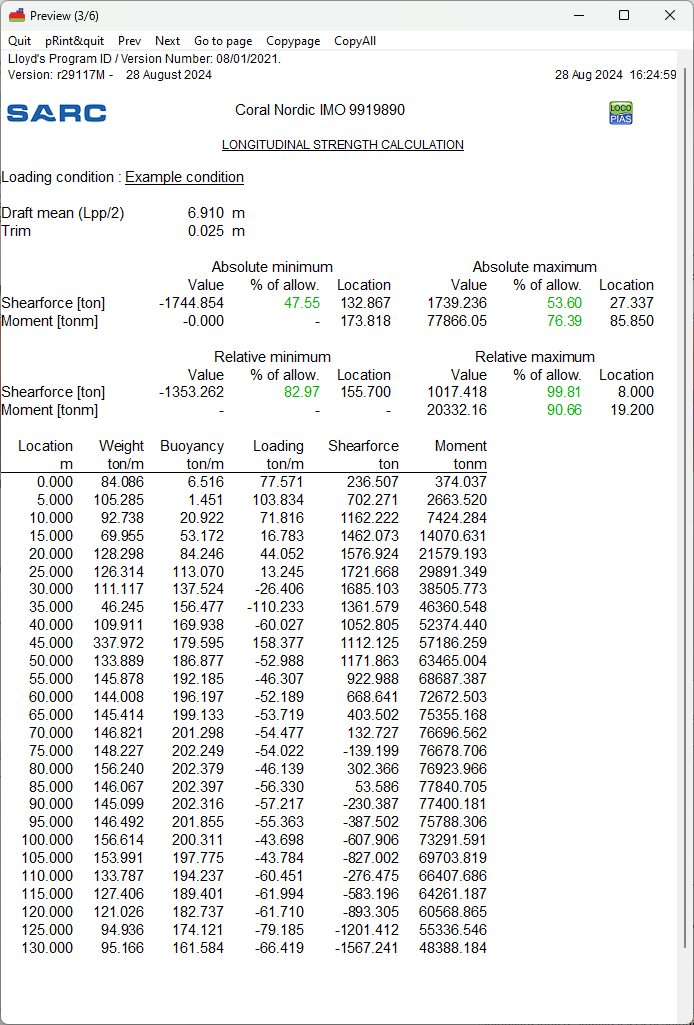694x1025 pixels.
Task: Click the LONGITUDINAL STRENGTH CALCULATION heading
Action: pos(342,144)
